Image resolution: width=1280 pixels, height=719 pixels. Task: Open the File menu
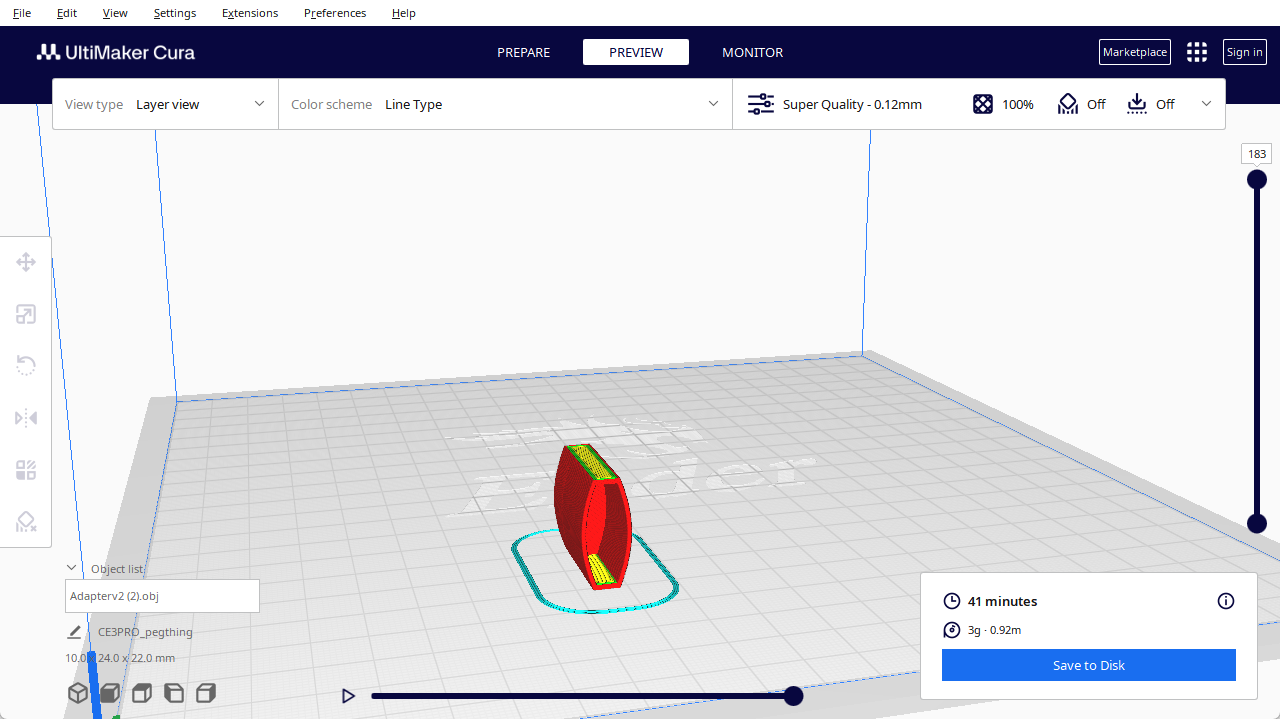(22, 13)
